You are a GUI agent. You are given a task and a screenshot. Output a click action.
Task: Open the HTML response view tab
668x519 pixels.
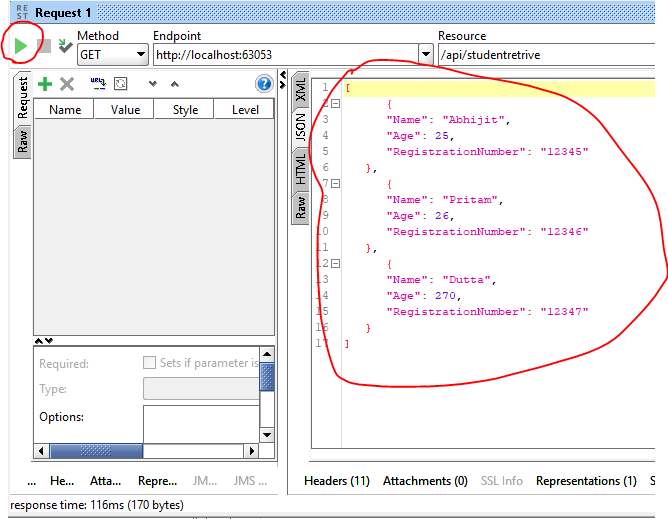tap(301, 169)
